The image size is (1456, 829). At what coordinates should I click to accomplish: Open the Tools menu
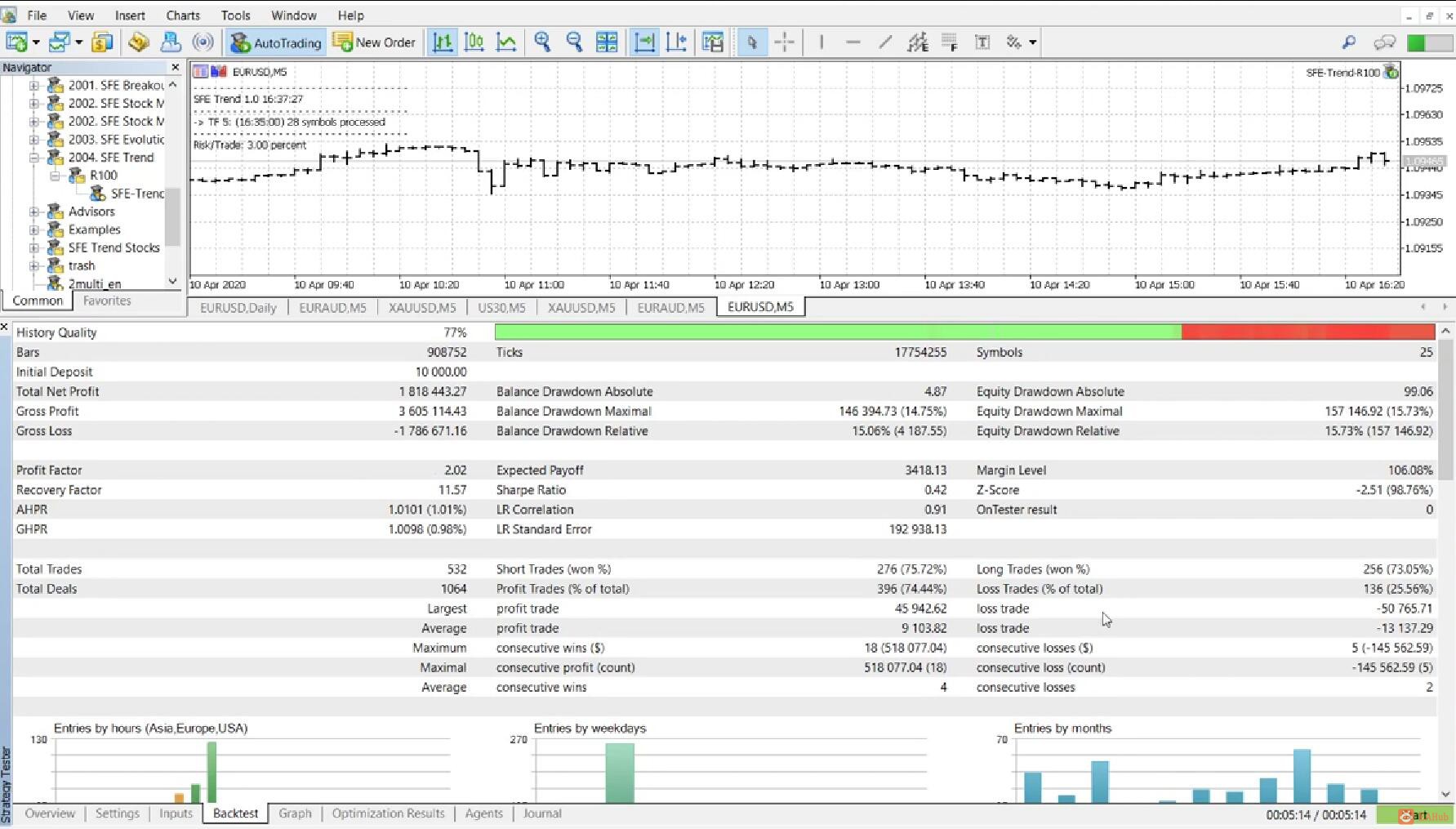[x=235, y=15]
